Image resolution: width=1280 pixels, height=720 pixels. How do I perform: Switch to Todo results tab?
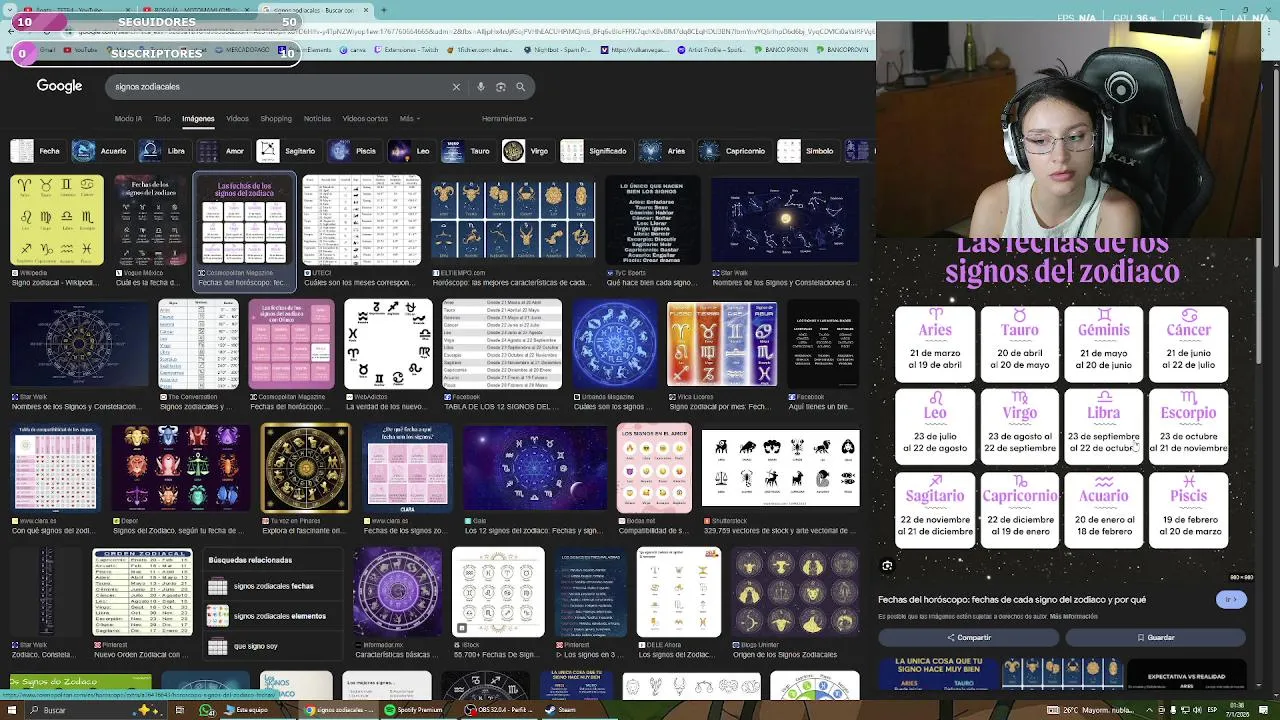point(162,119)
